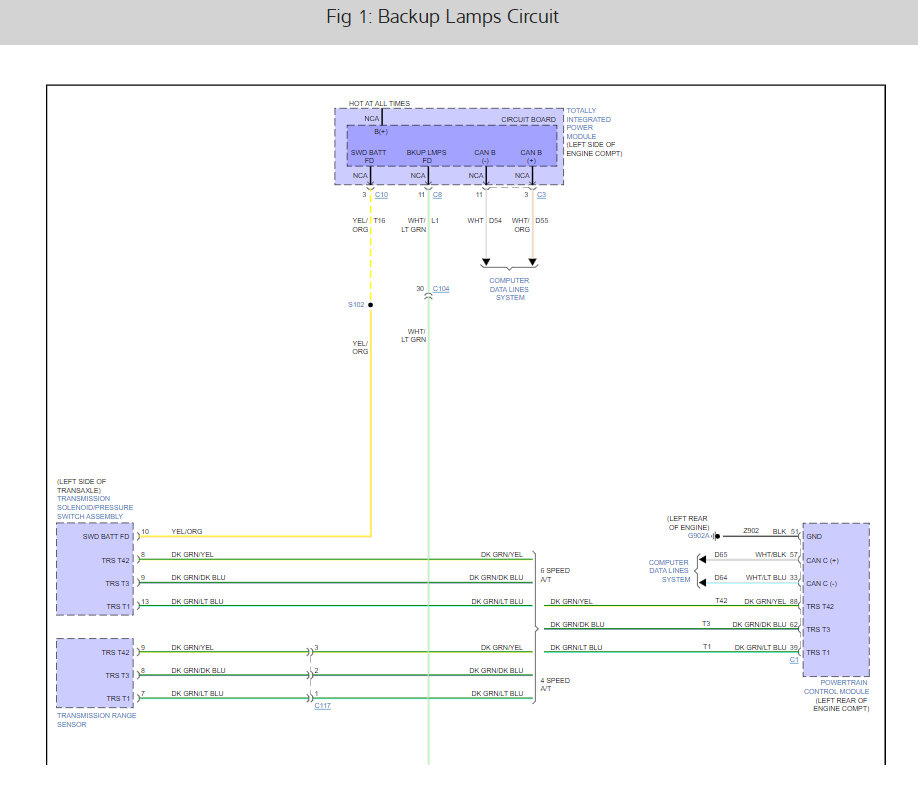
Task: Click the 'HOT AT ALL TIMES' label
Action: [x=379, y=104]
